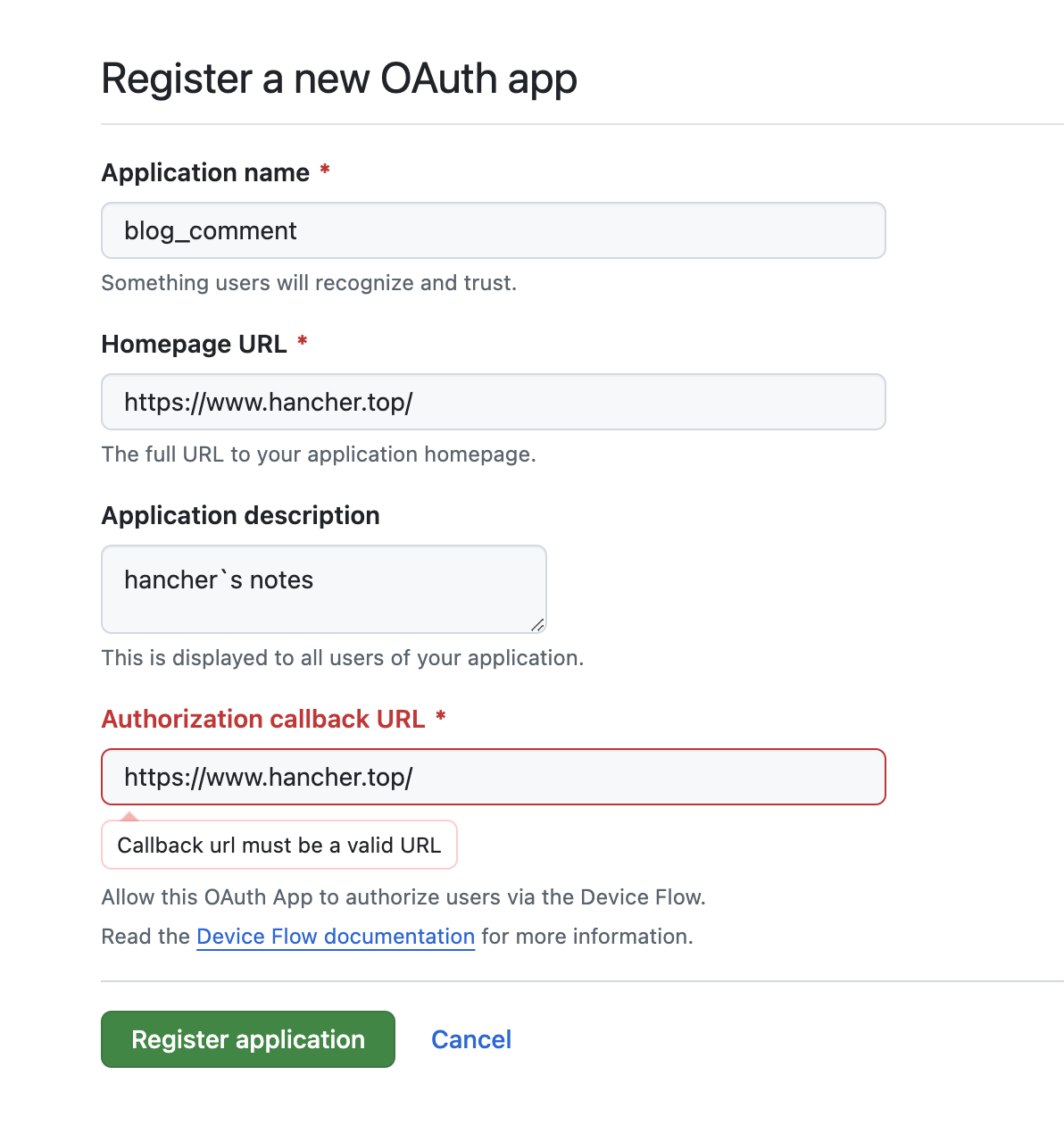Screen dimensions: 1064x1125
Task: Click the Application description label
Action: 240,515
